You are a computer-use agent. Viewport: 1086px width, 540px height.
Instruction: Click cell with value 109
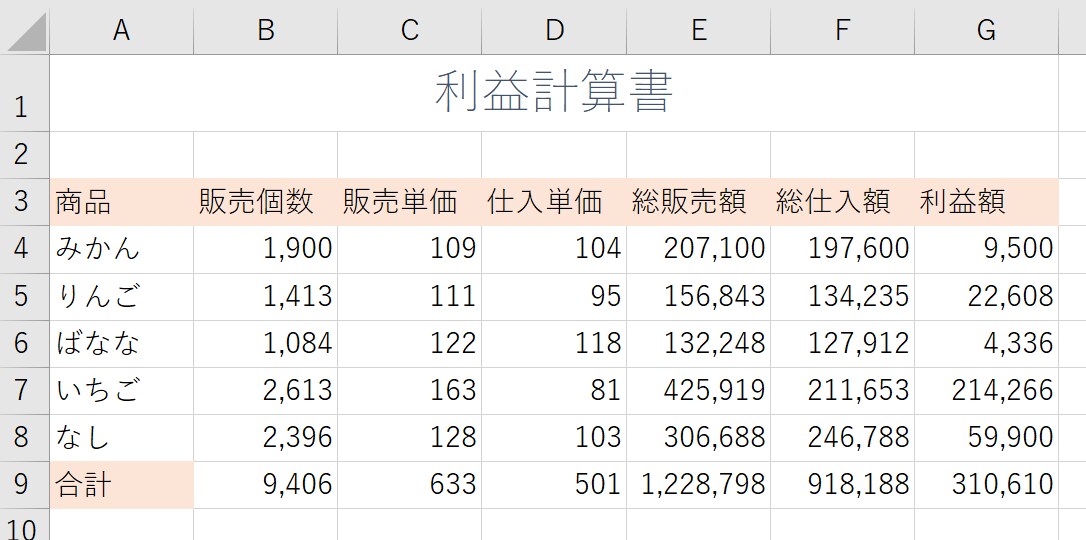coord(410,249)
